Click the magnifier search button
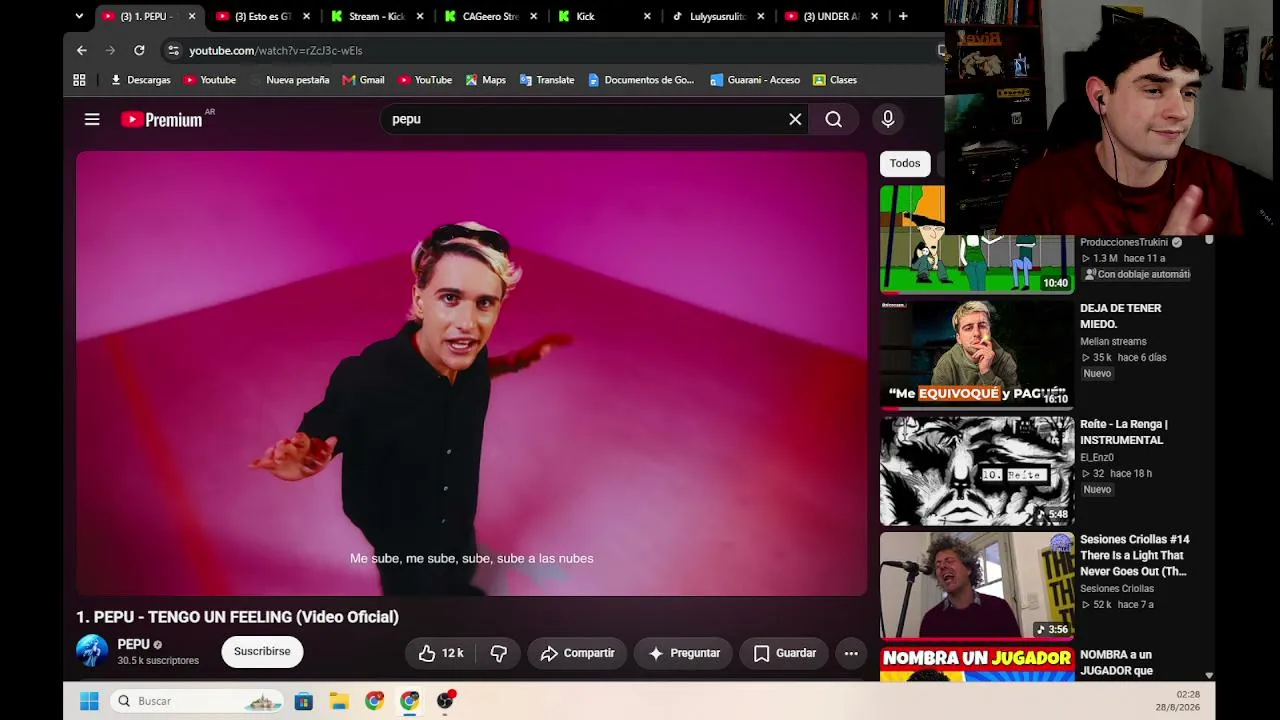 coord(833,120)
